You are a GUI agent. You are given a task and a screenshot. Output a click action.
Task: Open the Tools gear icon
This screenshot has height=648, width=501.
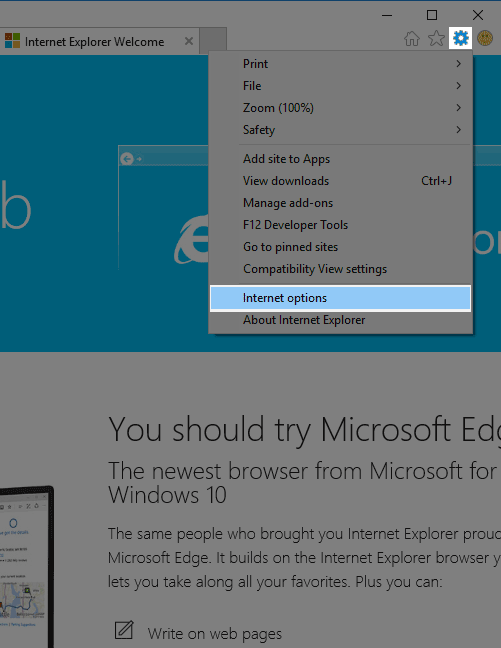pyautogui.click(x=460, y=38)
